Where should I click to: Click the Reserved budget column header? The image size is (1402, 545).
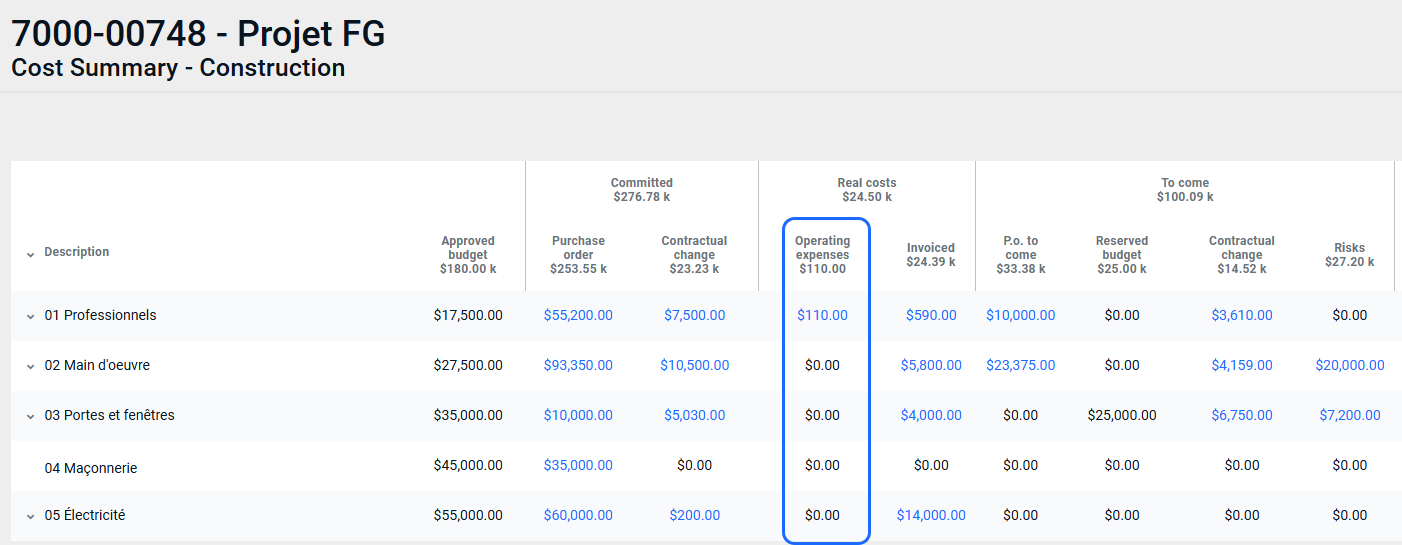point(1122,255)
